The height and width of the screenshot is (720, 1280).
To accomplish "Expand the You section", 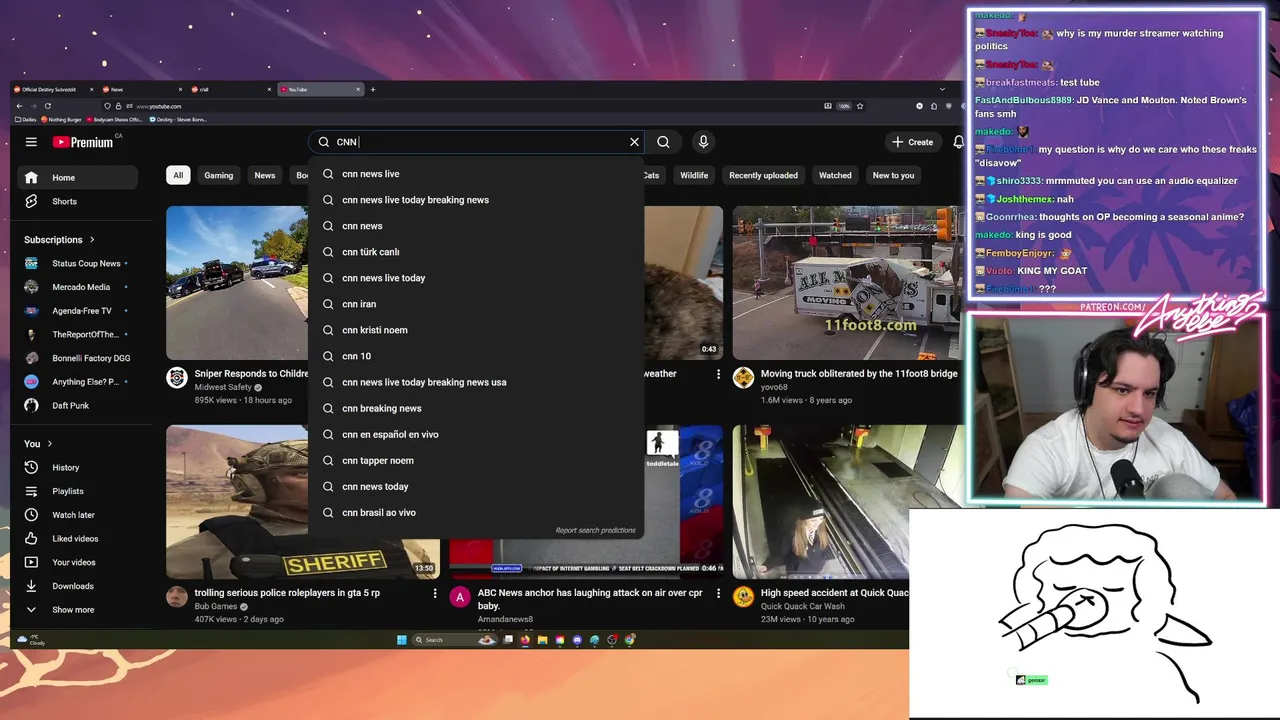I will coord(38,444).
